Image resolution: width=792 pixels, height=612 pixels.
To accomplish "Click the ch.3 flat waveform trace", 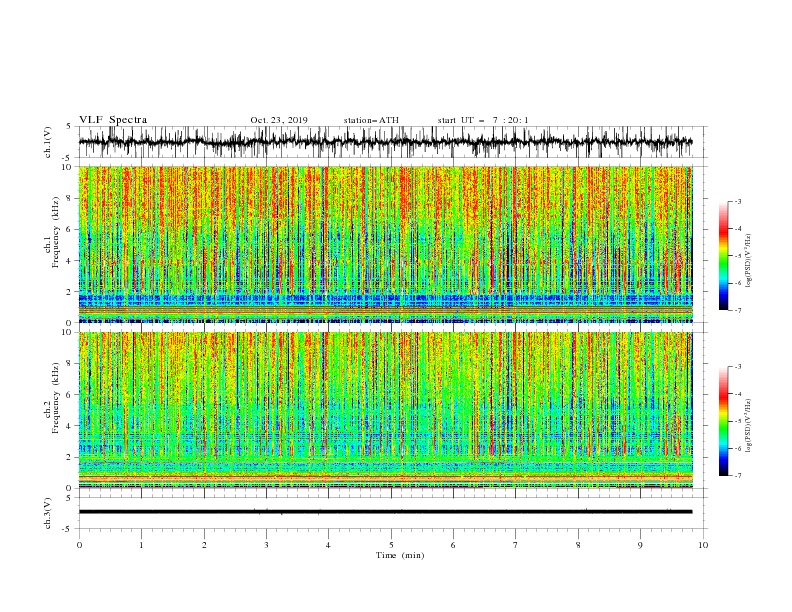I will pyautogui.click(x=386, y=512).
